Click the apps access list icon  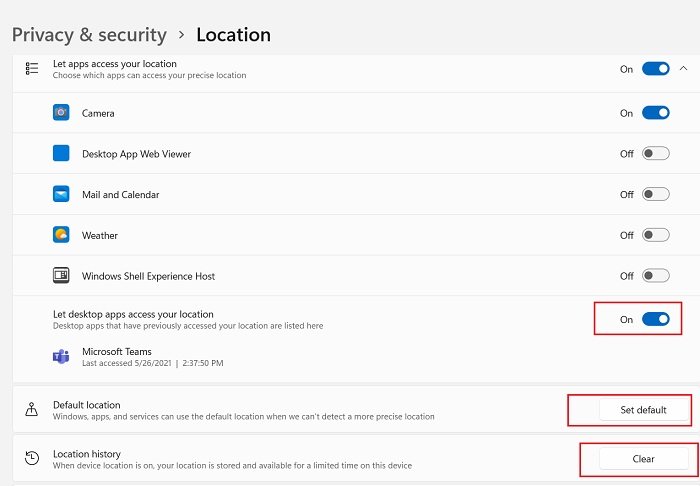coord(32,69)
